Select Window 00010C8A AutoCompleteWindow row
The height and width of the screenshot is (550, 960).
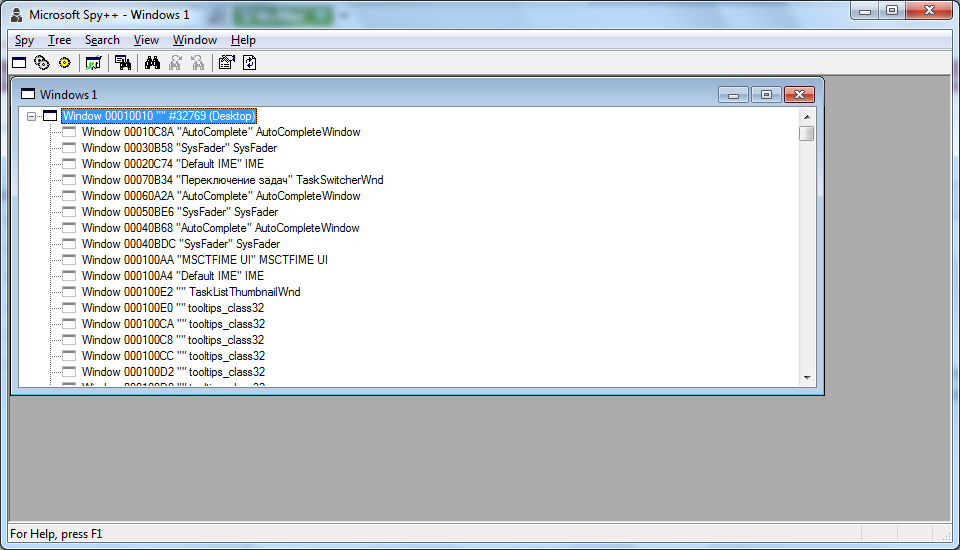(221, 132)
